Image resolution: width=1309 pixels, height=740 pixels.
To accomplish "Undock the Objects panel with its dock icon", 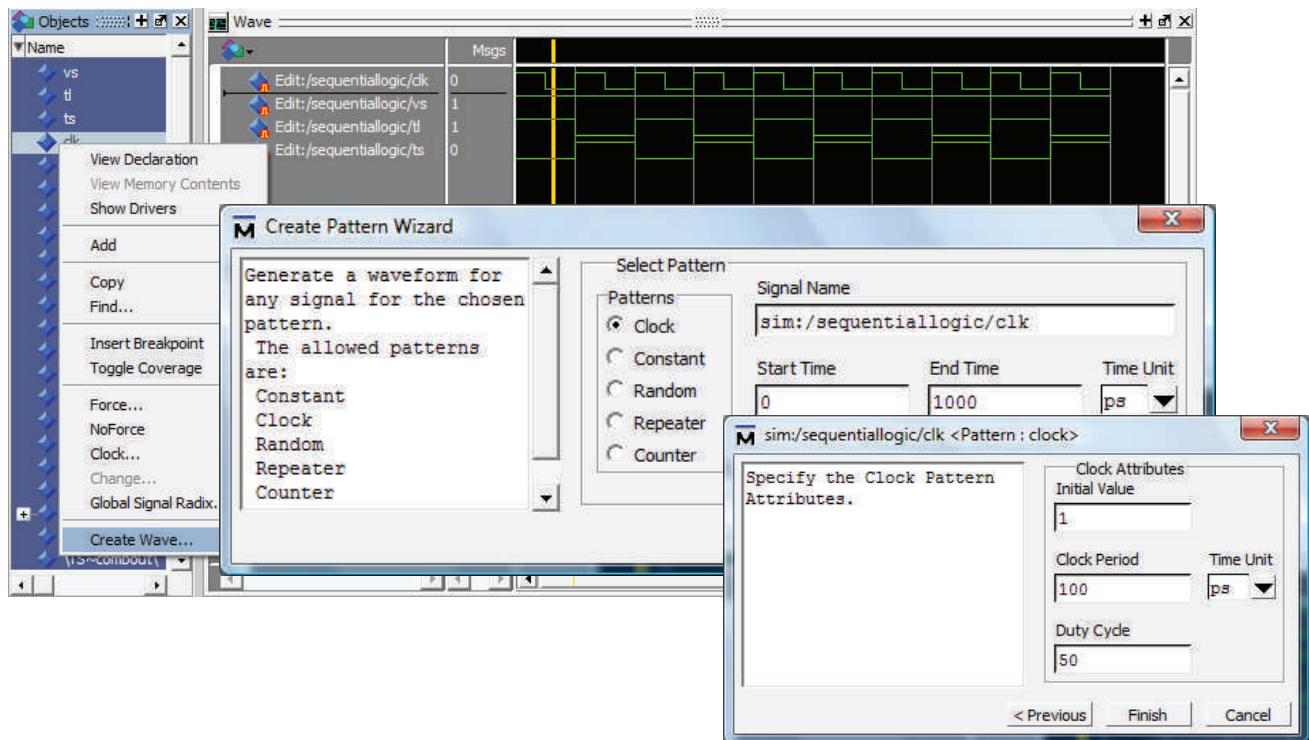I will 160,20.
